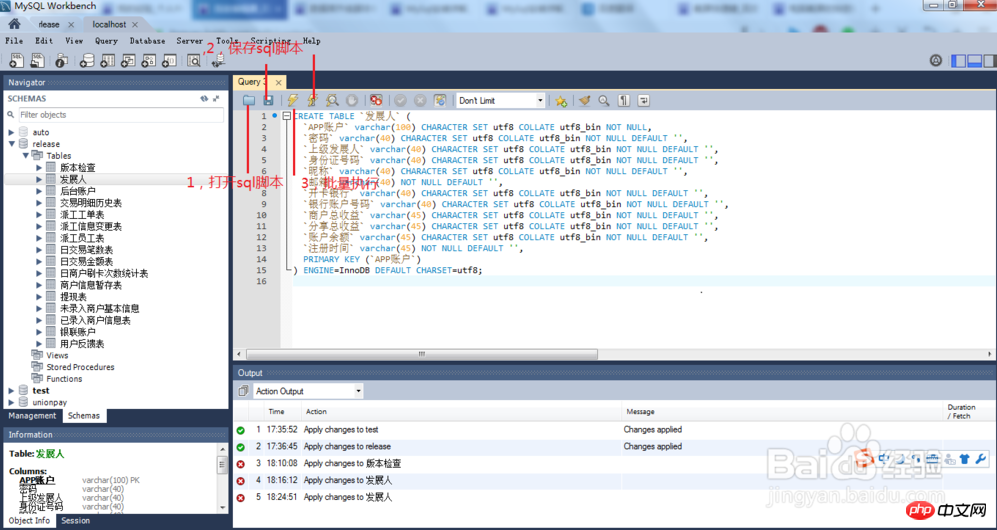Save snippet star icon
997x530 pixels.
point(560,100)
